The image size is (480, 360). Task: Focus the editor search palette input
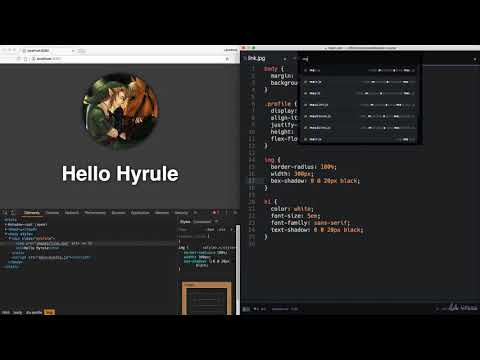tap(358, 59)
